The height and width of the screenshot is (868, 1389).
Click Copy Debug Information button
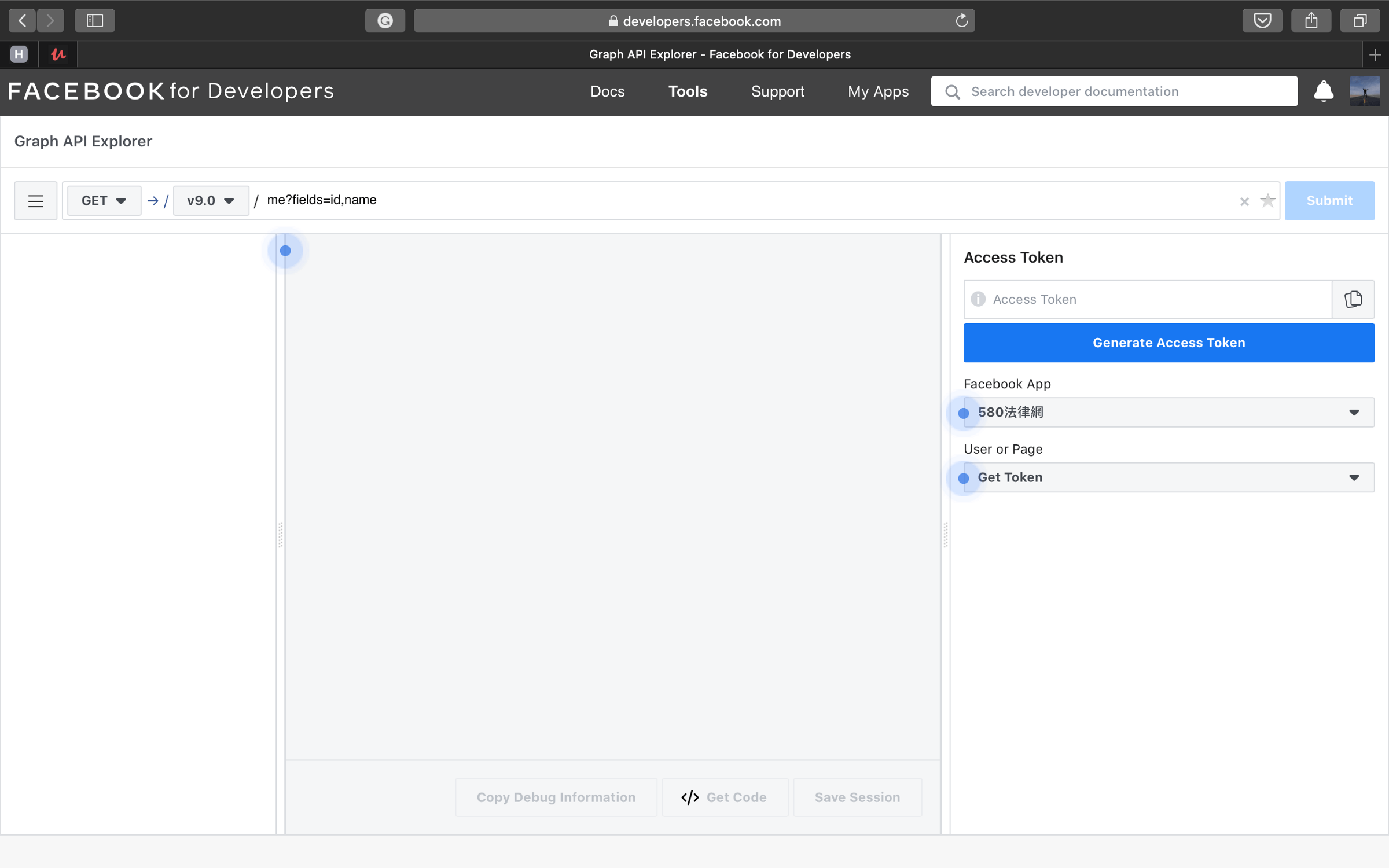[x=556, y=797]
